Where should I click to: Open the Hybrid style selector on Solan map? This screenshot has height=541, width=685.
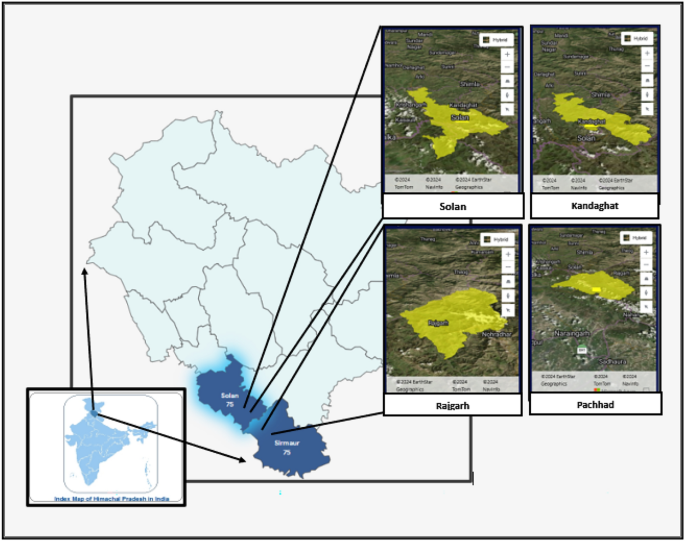tap(496, 40)
